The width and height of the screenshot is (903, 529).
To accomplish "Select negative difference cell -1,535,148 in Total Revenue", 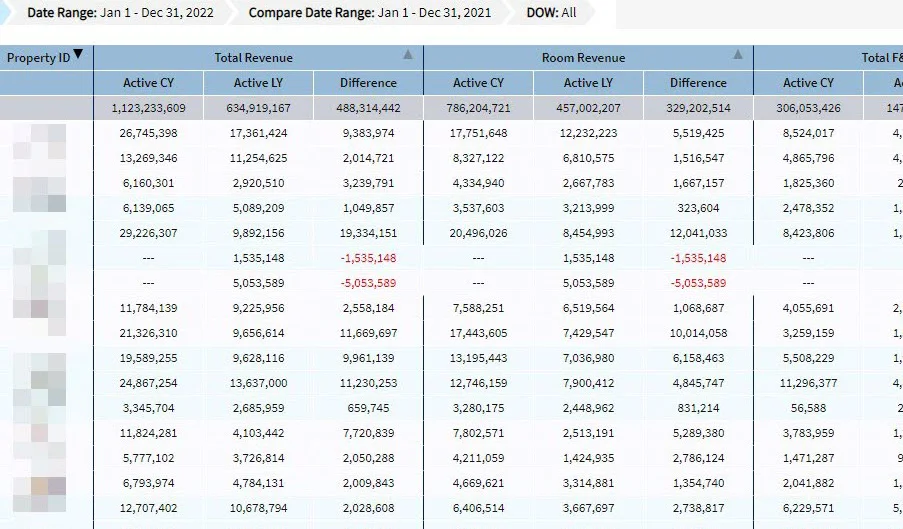I will [369, 258].
